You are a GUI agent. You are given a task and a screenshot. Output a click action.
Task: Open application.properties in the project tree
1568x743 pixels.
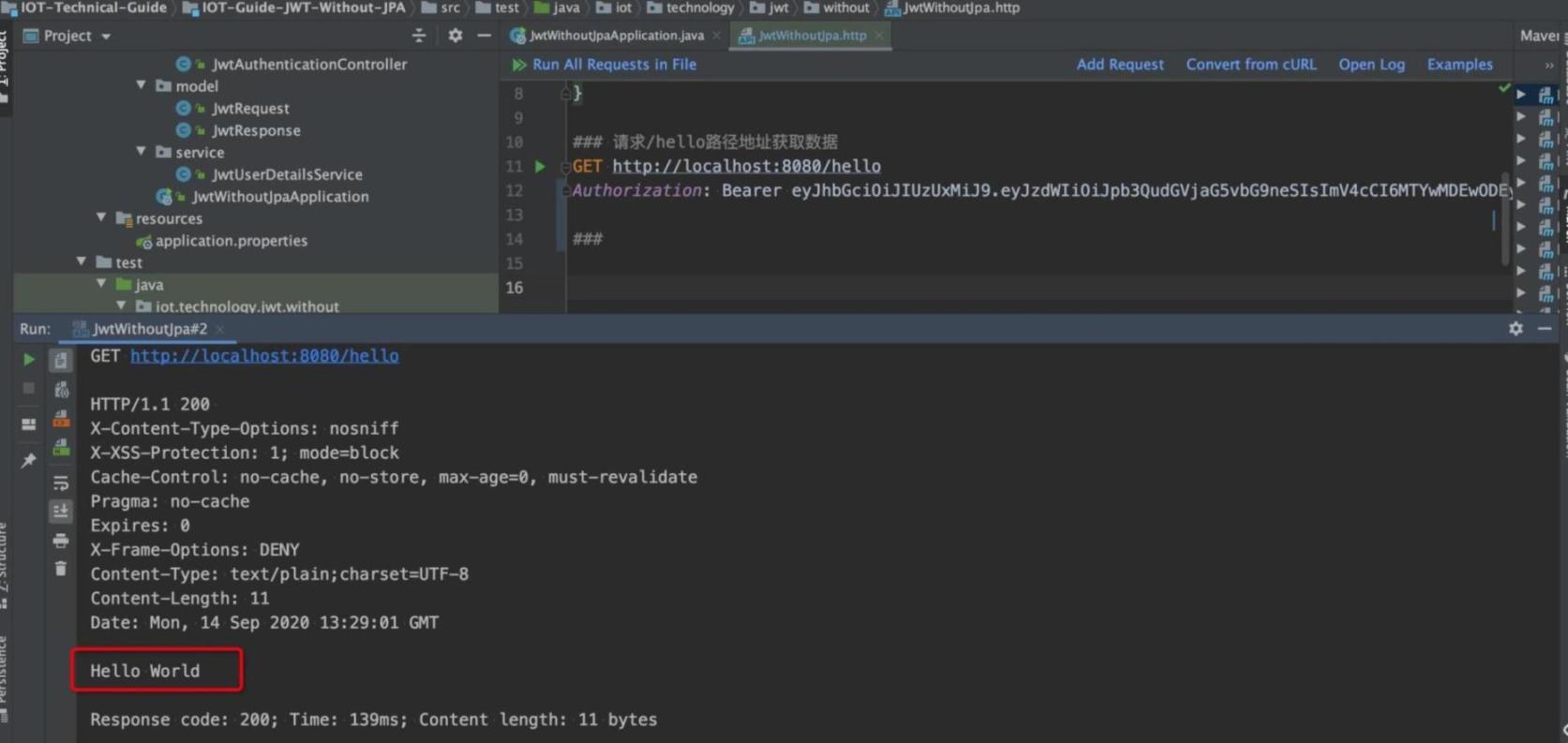tap(231, 241)
